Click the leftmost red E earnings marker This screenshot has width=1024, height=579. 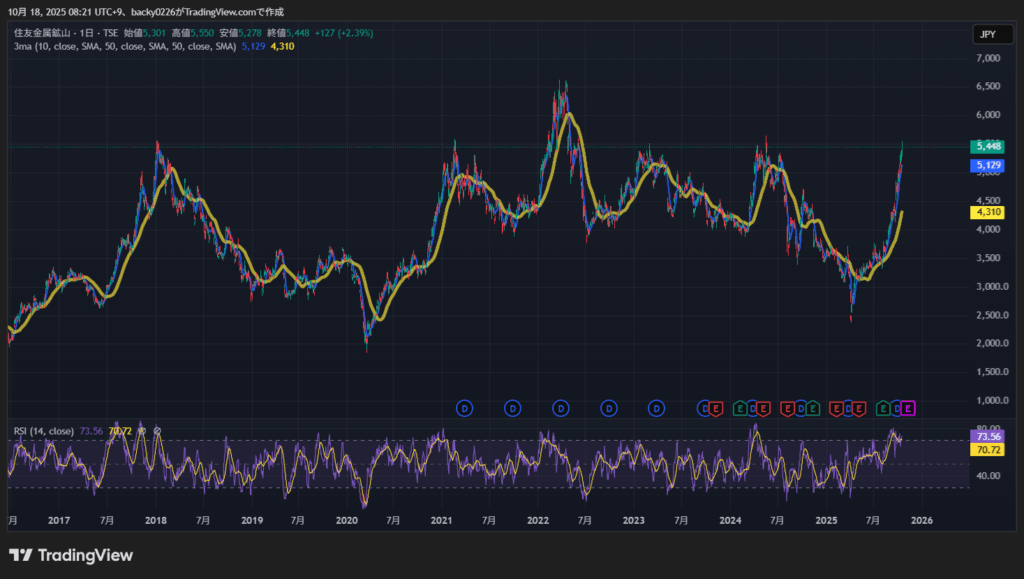pos(716,407)
